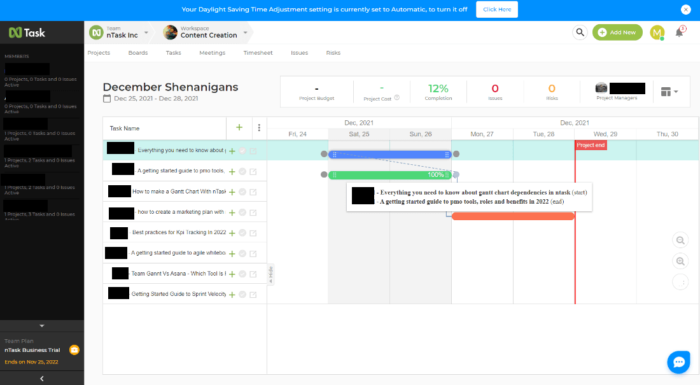Open details of 'A getting started guide to pmo'
Viewport: 700px width, 385px height.
pos(253,172)
